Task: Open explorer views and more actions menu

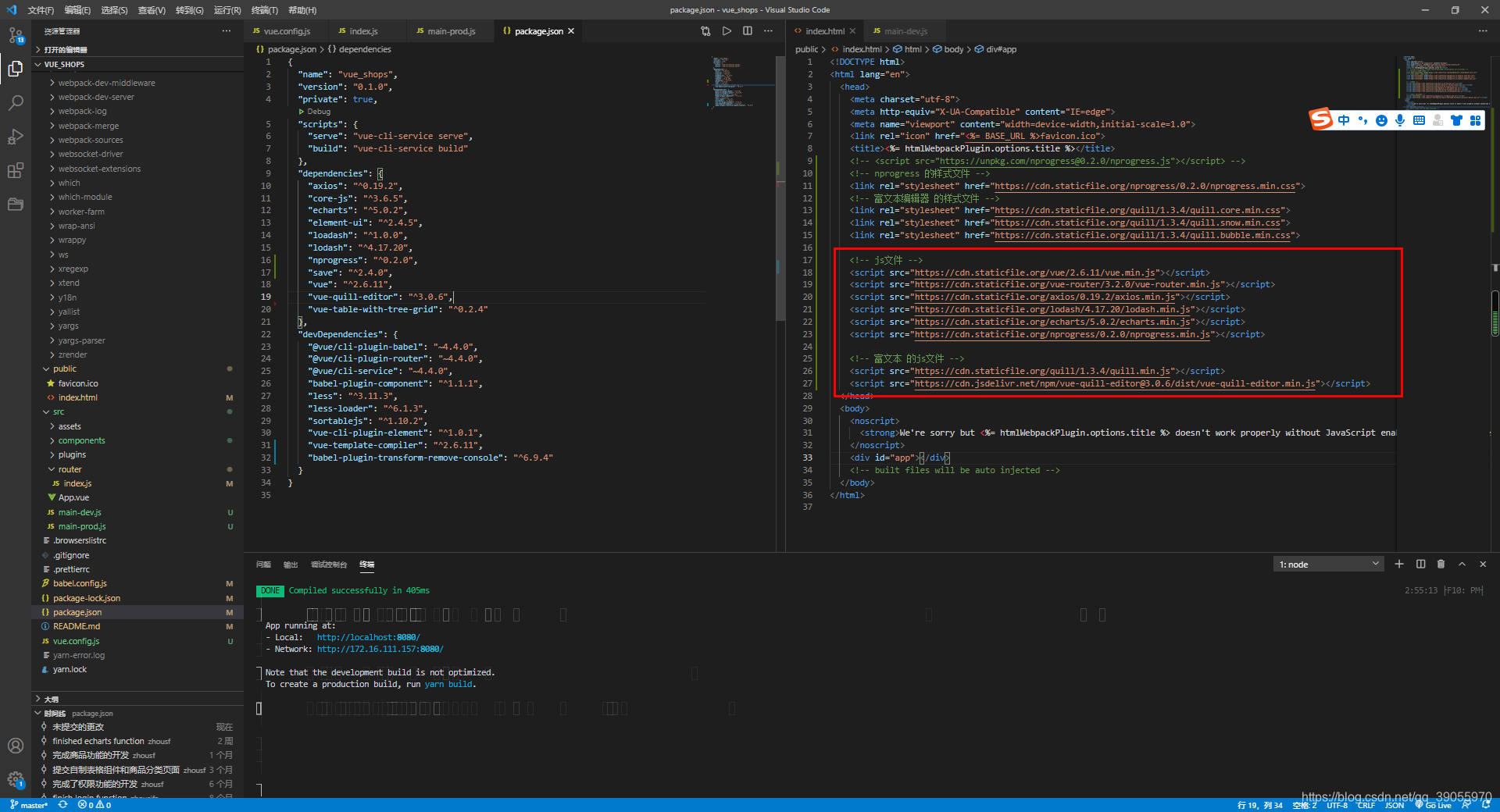Action: pyautogui.click(x=227, y=31)
